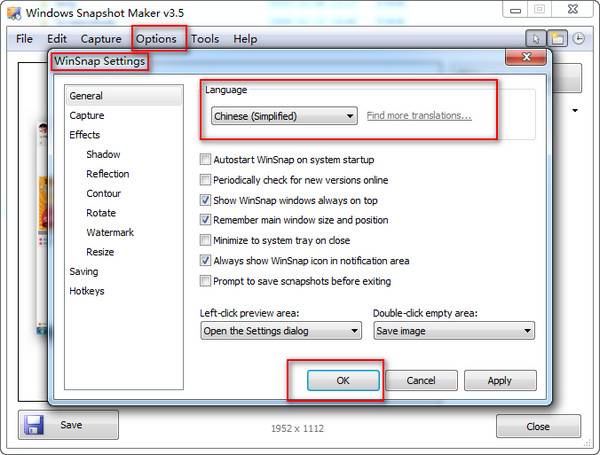This screenshot has width=600, height=455.
Task: Click the Apply button
Action: pos(500,380)
